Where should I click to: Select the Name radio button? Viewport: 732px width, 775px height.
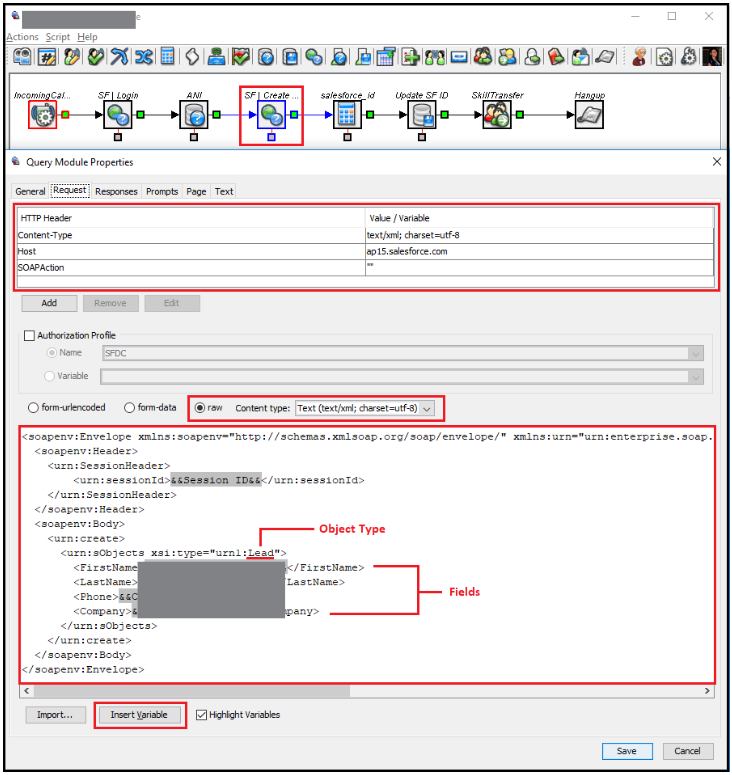coord(51,353)
